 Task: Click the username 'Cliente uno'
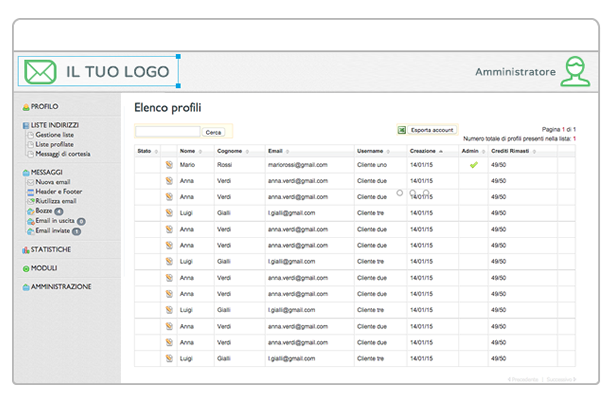tap(372, 165)
